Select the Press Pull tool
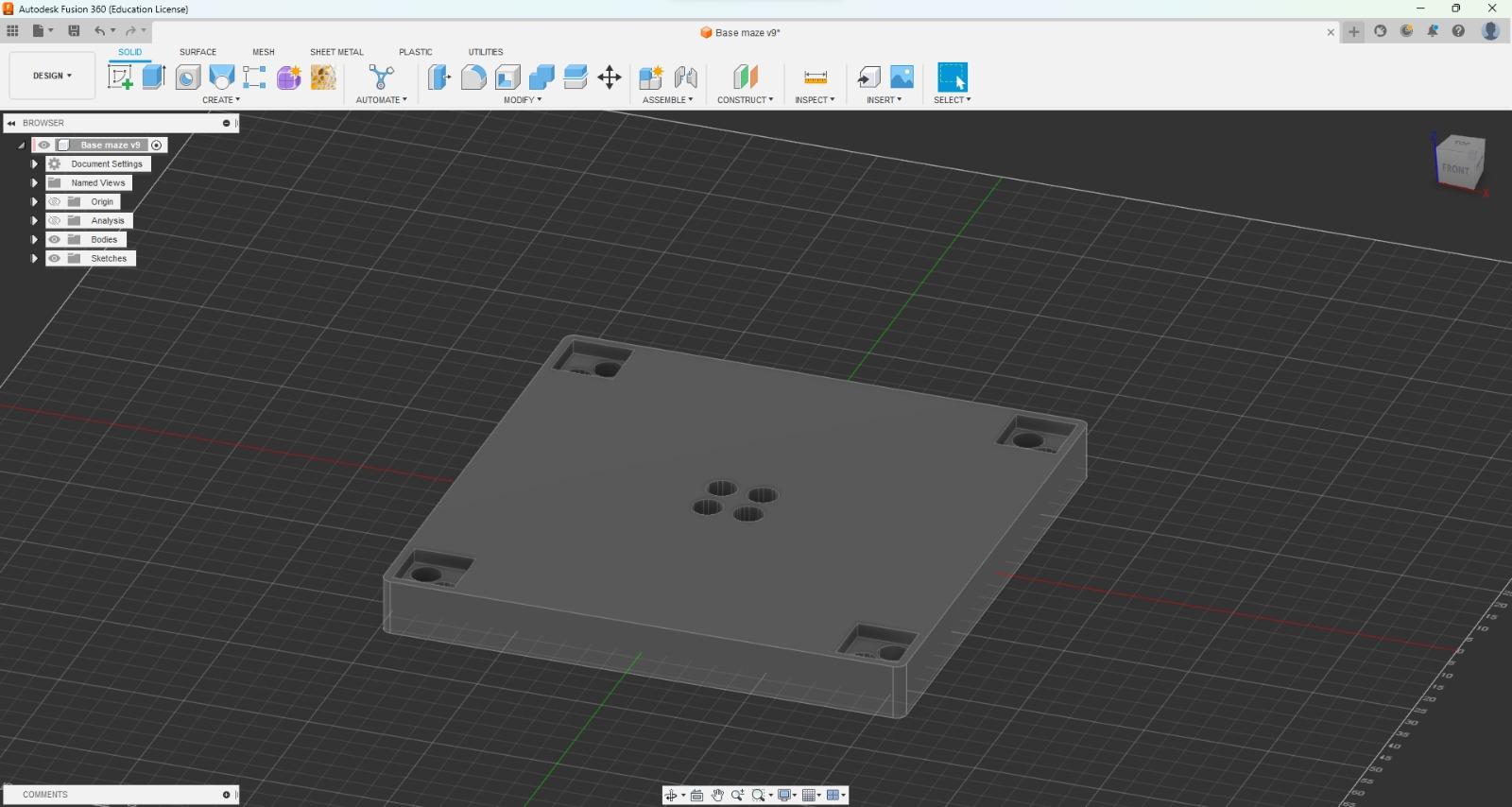This screenshot has height=807, width=1512. tap(439, 77)
